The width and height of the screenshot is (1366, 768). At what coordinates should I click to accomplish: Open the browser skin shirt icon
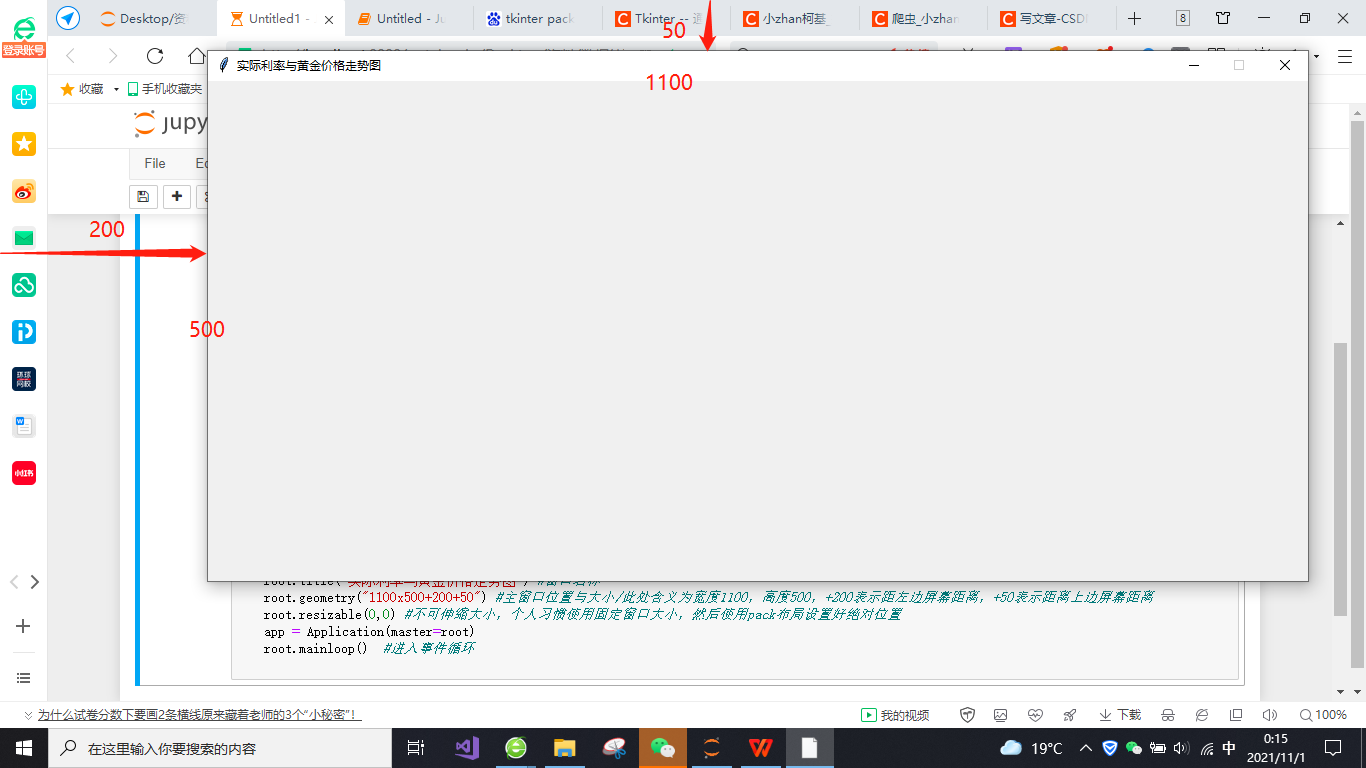coord(1223,18)
